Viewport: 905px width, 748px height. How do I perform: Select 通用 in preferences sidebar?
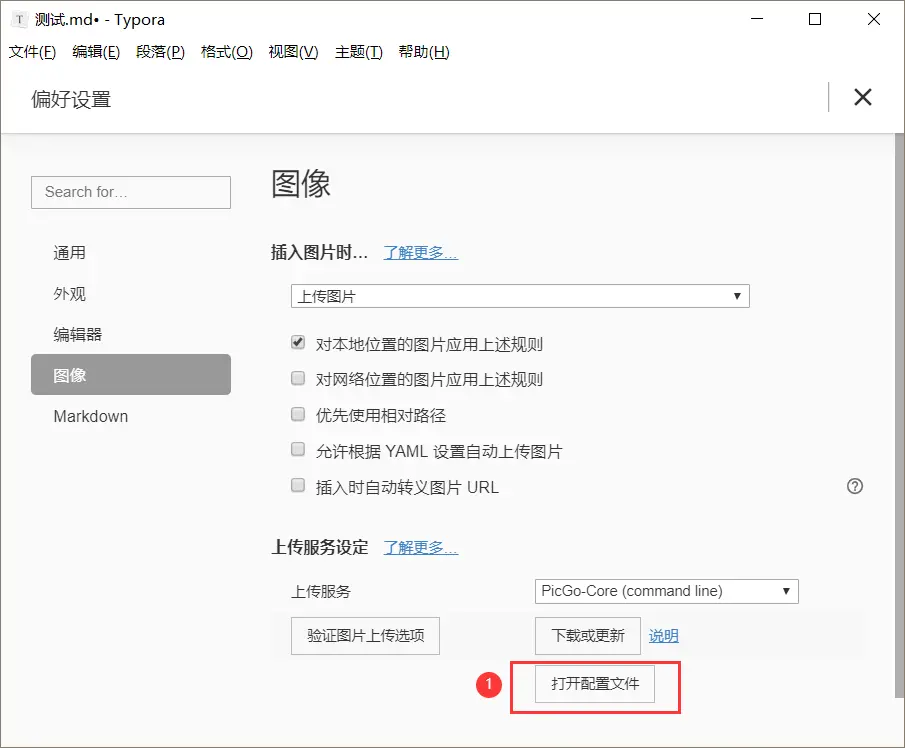pos(131,253)
